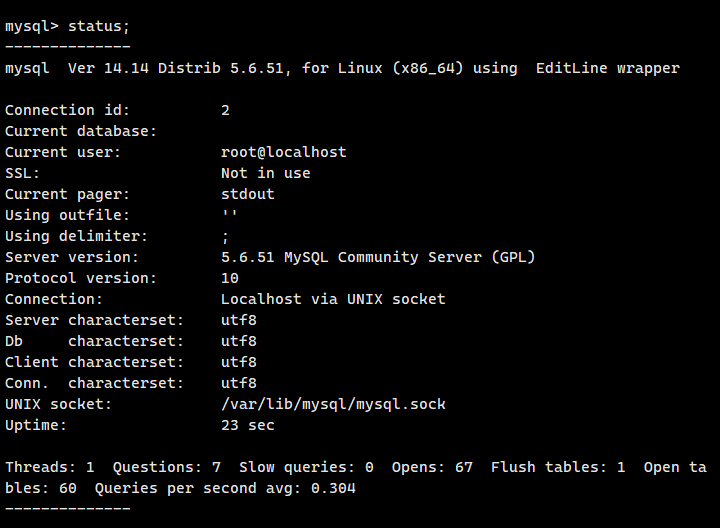Click the Current pager value stdout
The height and width of the screenshot is (528, 720).
(x=247, y=194)
